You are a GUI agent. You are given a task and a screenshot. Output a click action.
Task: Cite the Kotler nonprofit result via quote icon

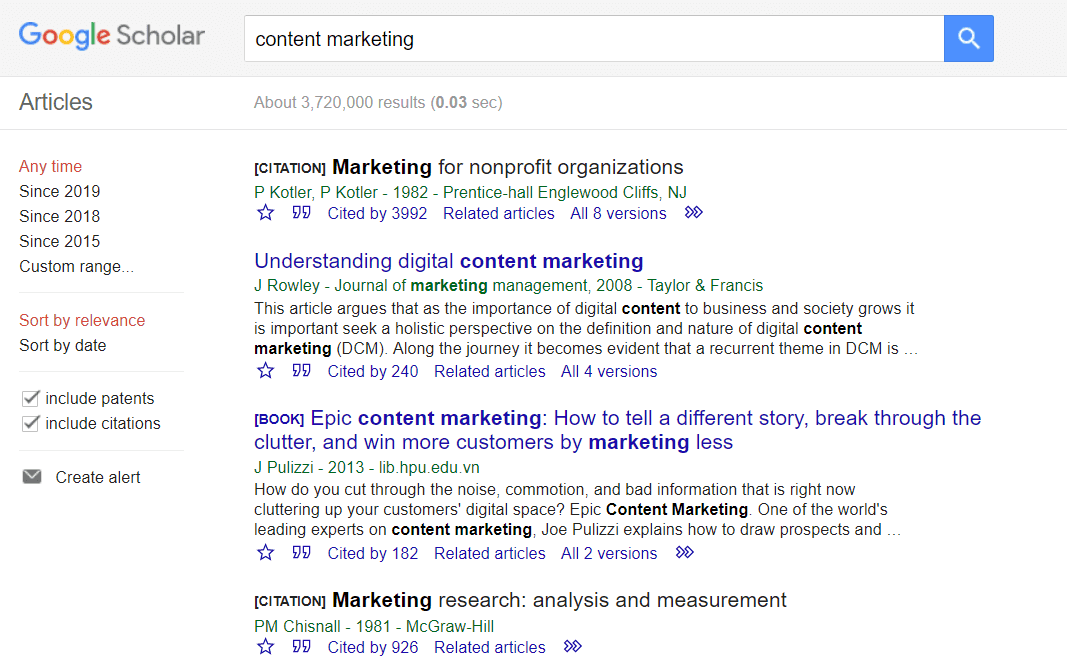301,213
